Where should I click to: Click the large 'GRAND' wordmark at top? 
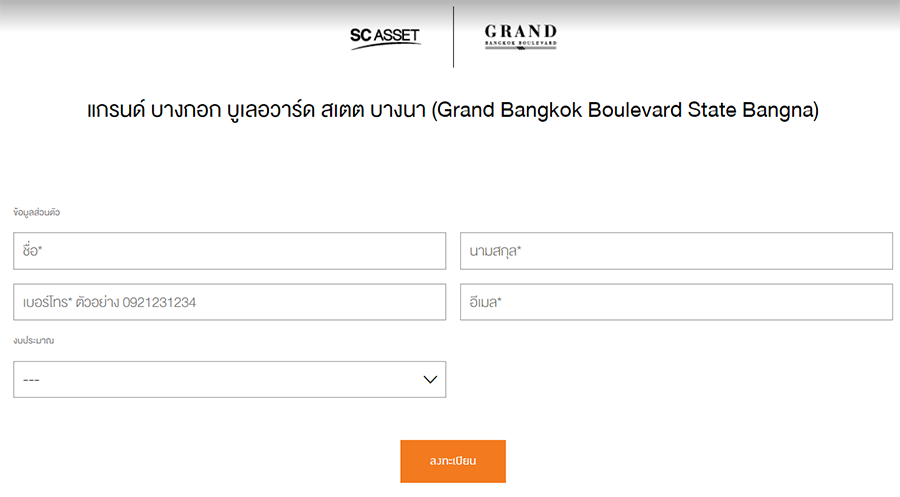[520, 31]
